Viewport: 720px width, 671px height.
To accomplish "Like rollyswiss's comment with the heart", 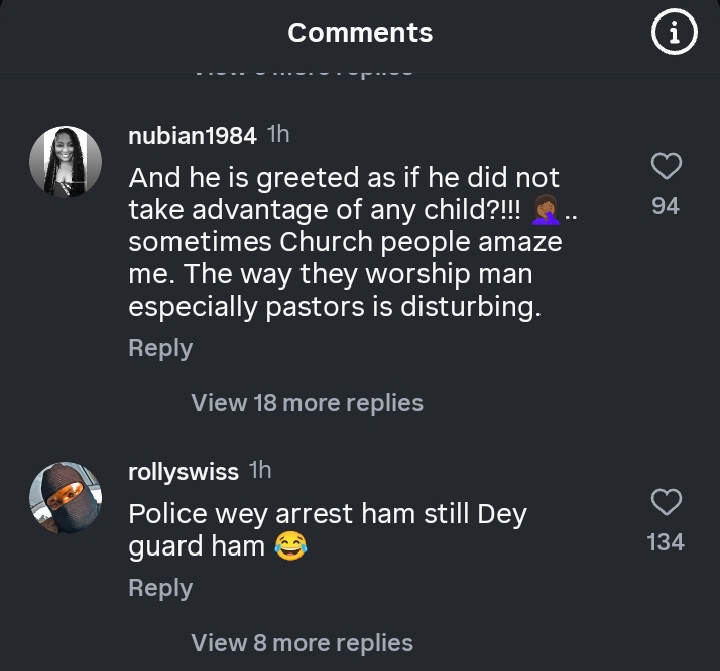I will [x=666, y=502].
